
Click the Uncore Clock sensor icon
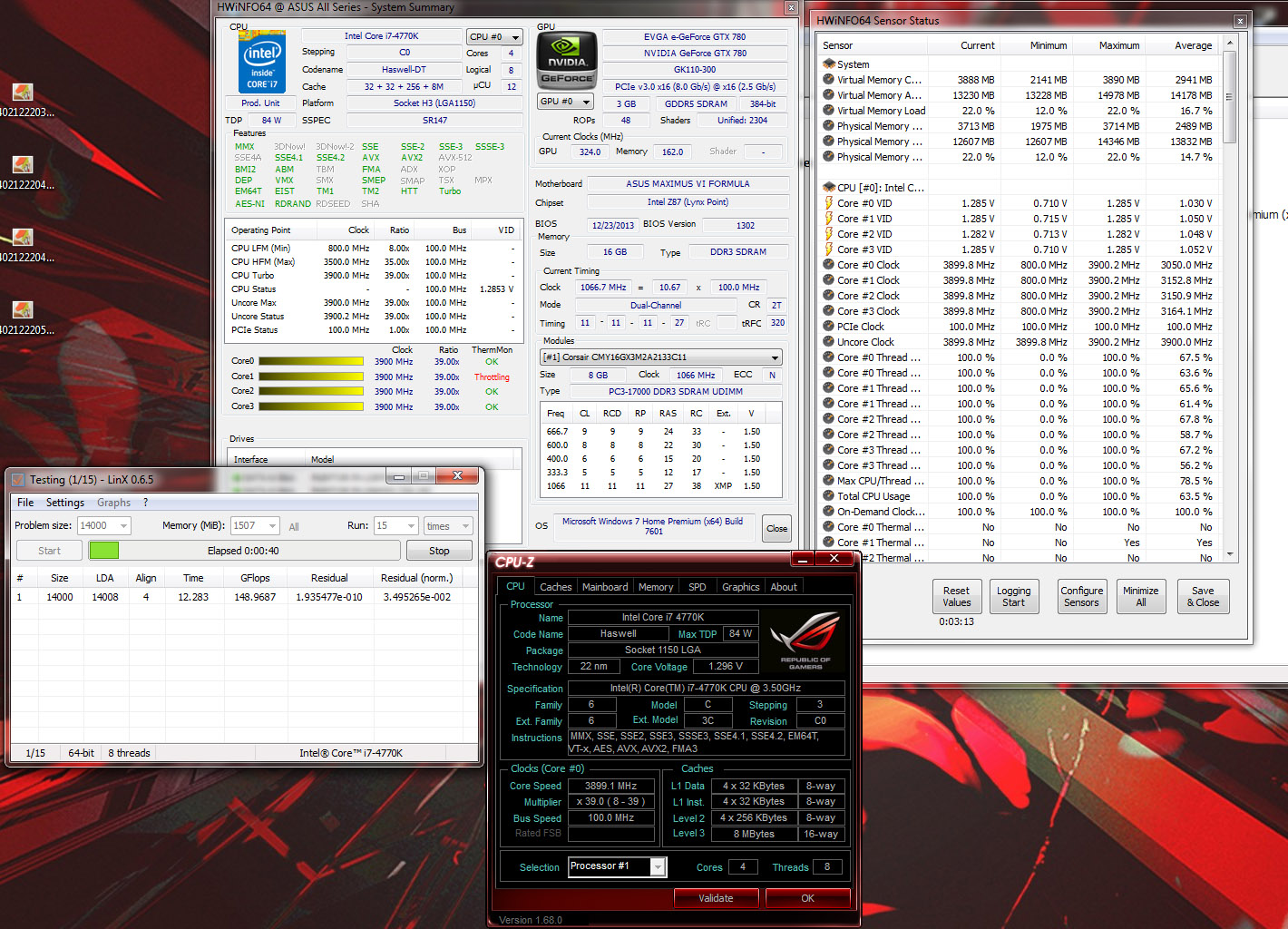(x=828, y=342)
